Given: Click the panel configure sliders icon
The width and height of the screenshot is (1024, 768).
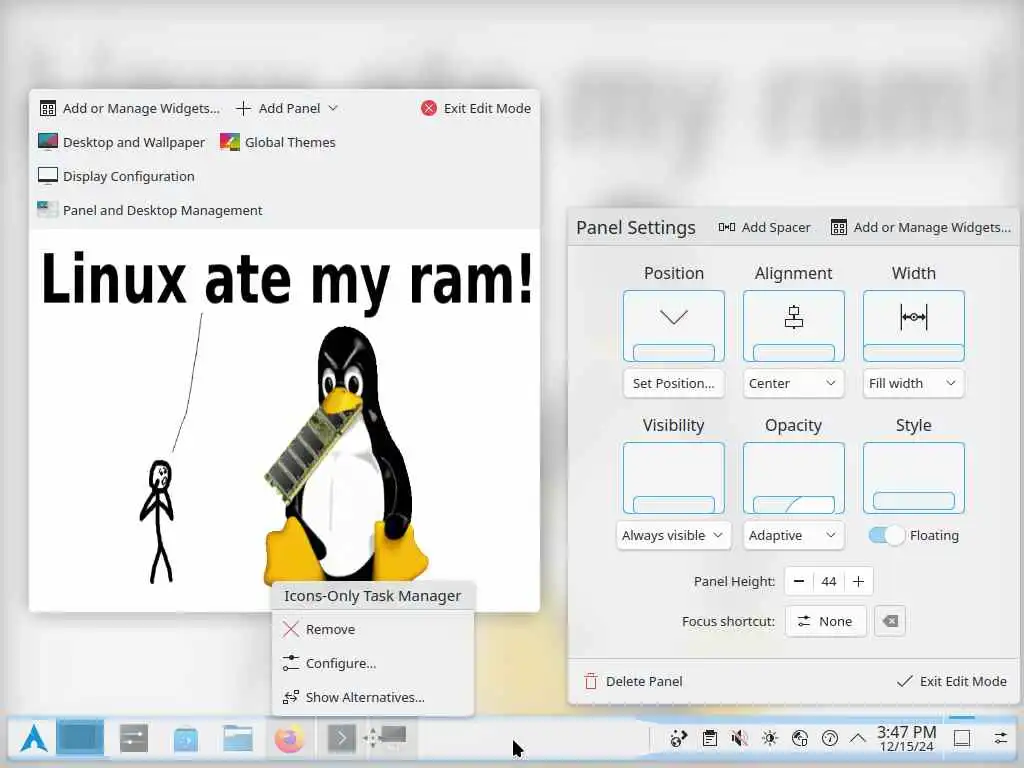Looking at the screenshot, I should pos(1000,739).
